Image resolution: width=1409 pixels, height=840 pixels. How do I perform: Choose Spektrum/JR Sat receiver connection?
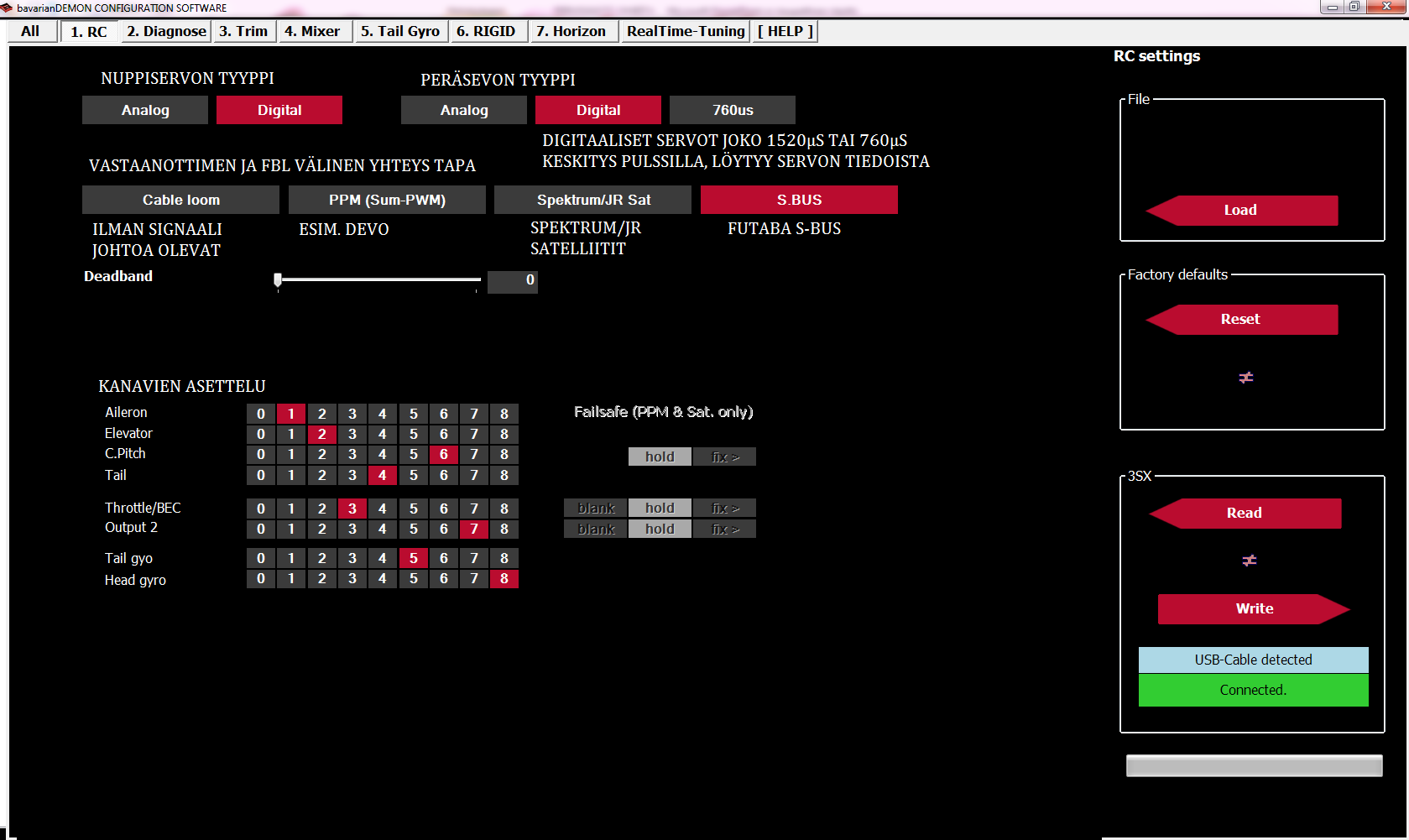tap(593, 200)
